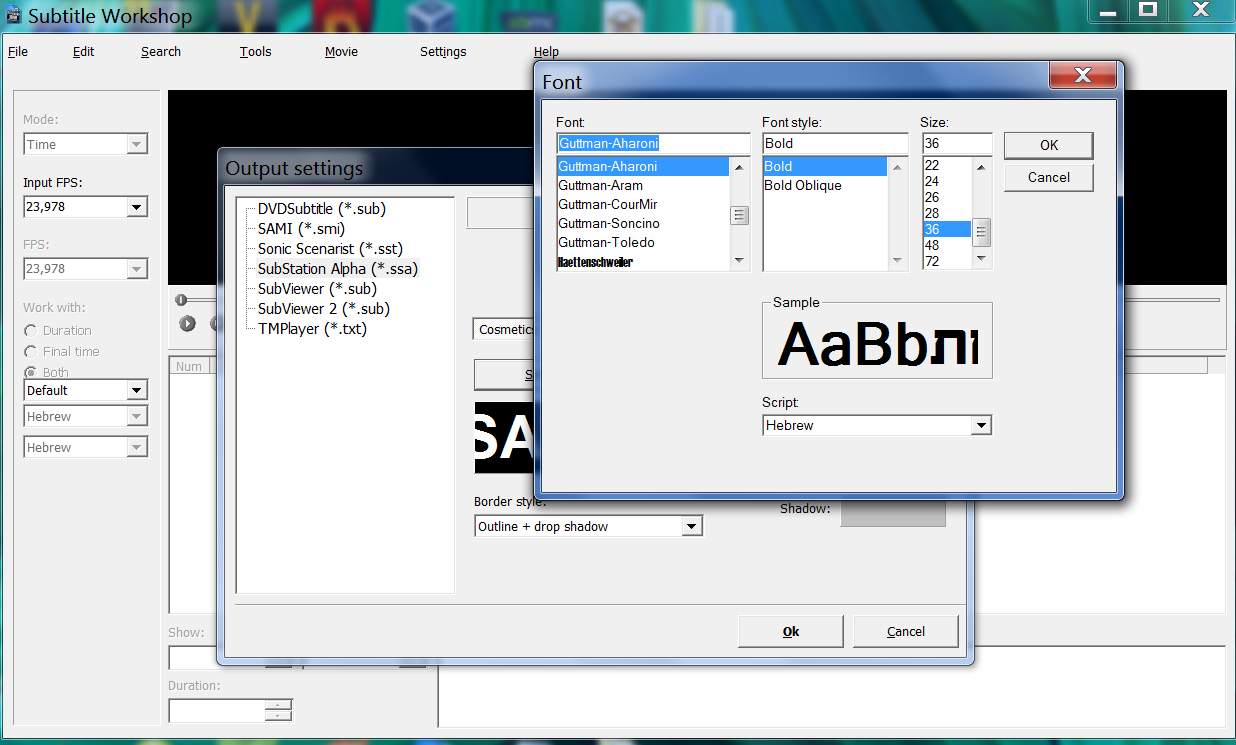Expand the Mode dropdown showing Time
Viewport: 1236px width, 745px height.
[137, 144]
